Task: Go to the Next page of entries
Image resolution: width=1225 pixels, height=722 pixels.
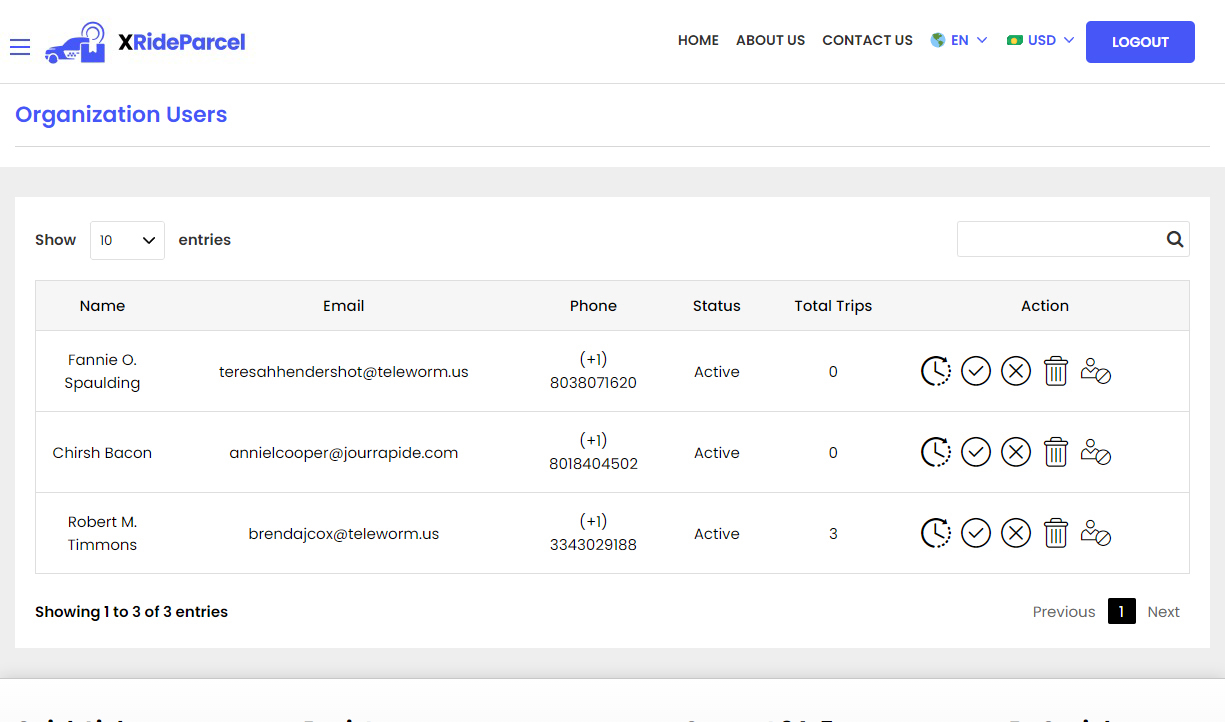Action: [x=1163, y=612]
